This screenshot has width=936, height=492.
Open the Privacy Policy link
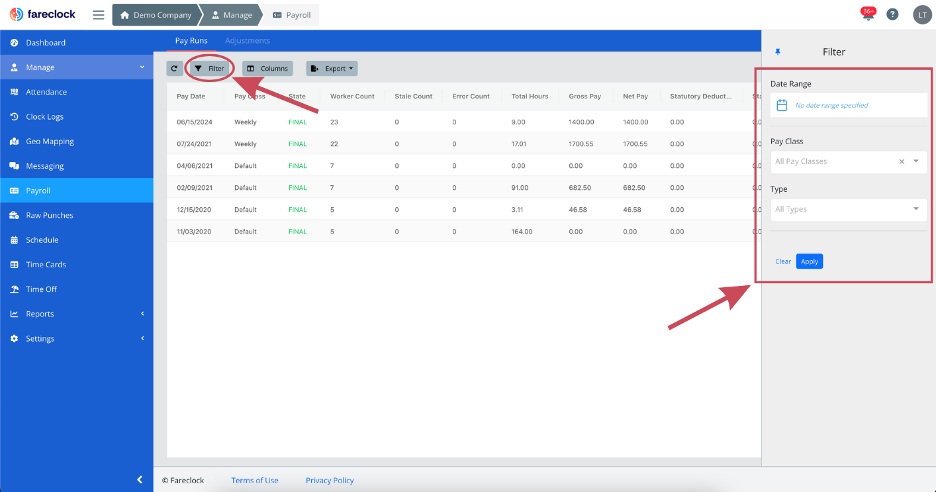(330, 480)
